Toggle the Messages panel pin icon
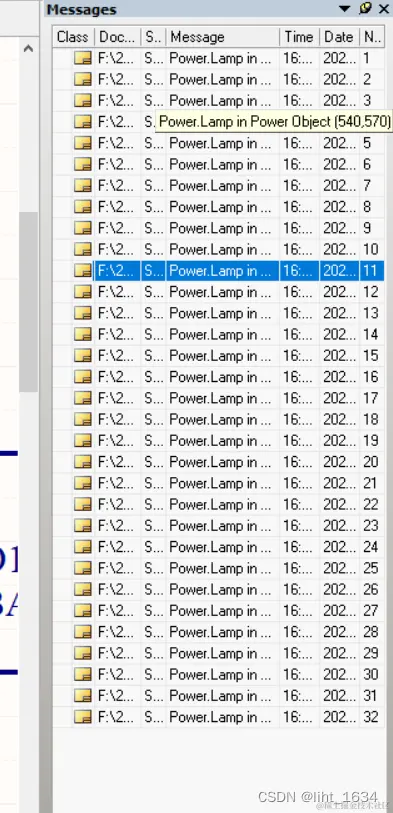Image resolution: width=393 pixels, height=813 pixels. pyautogui.click(x=365, y=9)
